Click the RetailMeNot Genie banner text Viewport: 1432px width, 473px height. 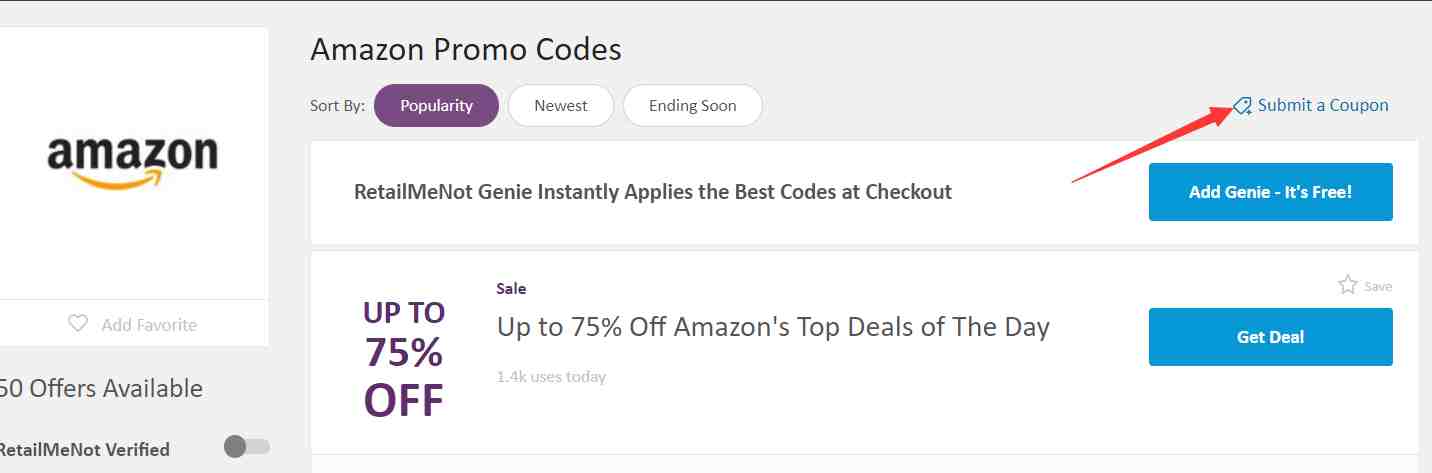coord(653,192)
